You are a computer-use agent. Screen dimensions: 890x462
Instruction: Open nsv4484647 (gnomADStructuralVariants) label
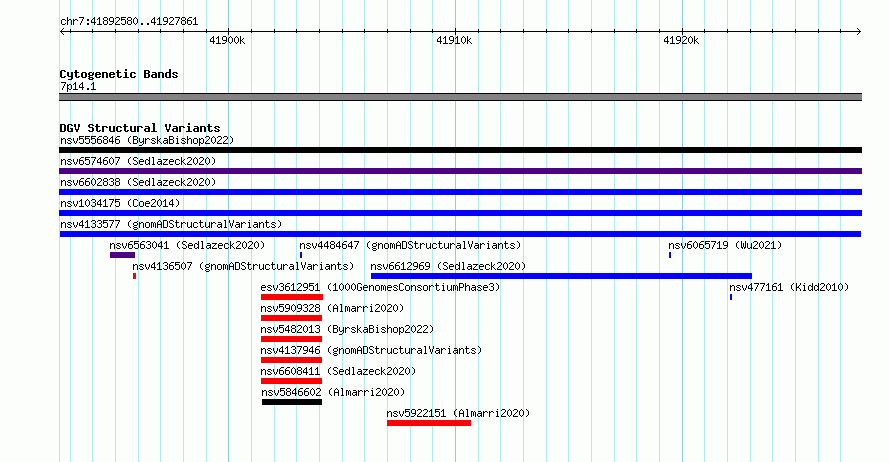(x=410, y=245)
